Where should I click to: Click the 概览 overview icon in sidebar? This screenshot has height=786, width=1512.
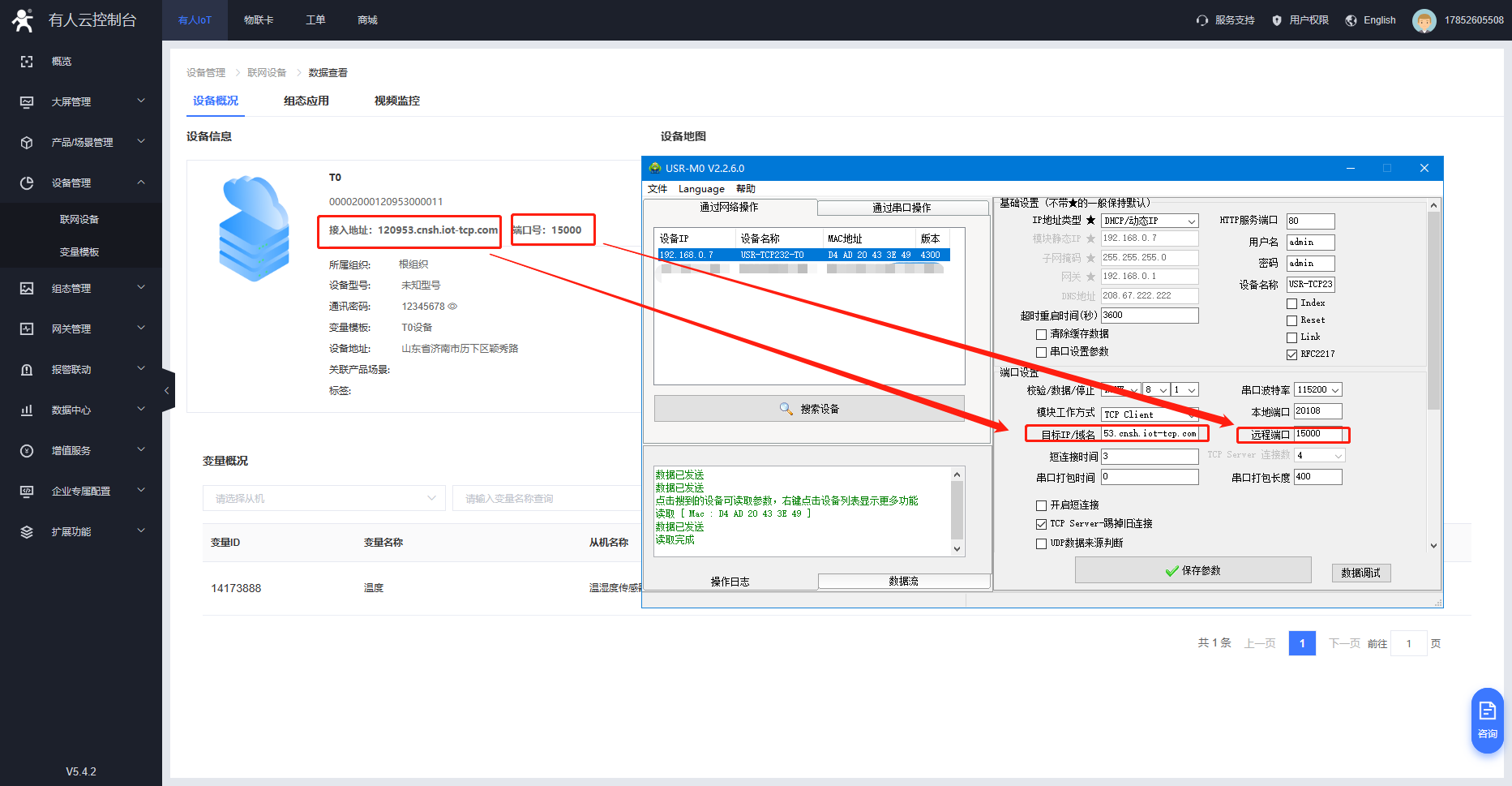point(27,62)
